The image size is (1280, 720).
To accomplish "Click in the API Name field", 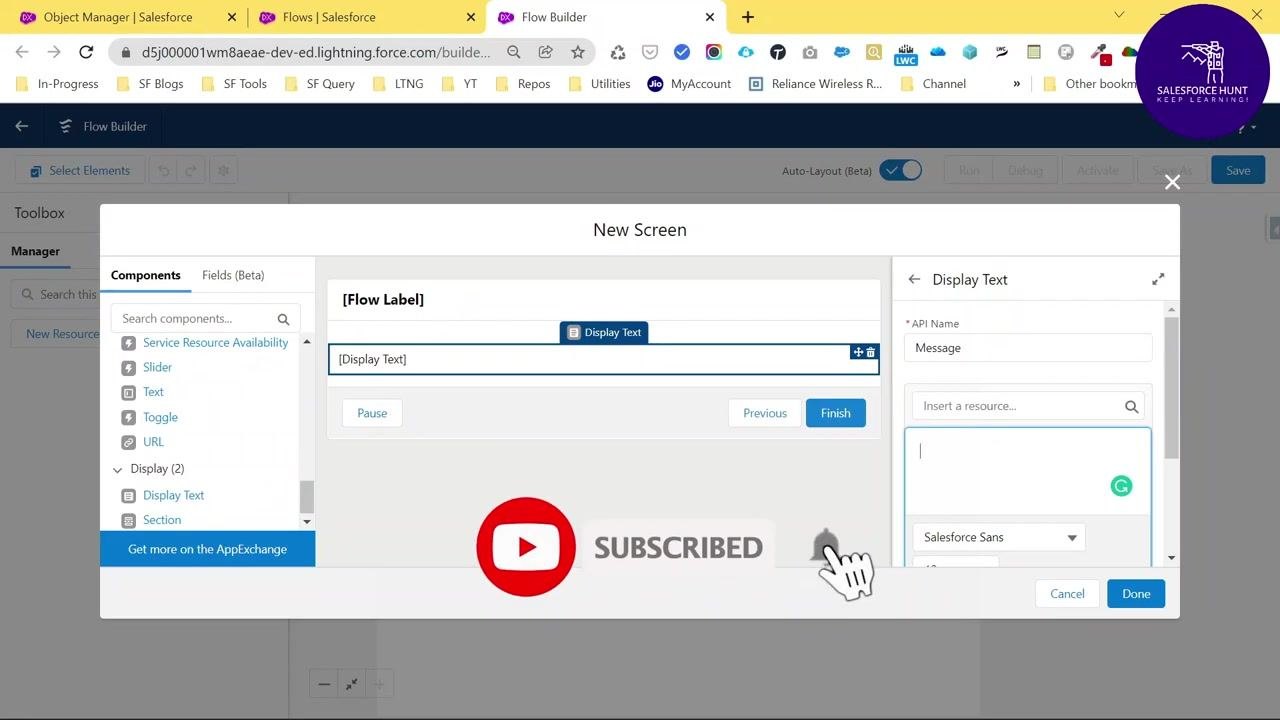I will [1028, 348].
